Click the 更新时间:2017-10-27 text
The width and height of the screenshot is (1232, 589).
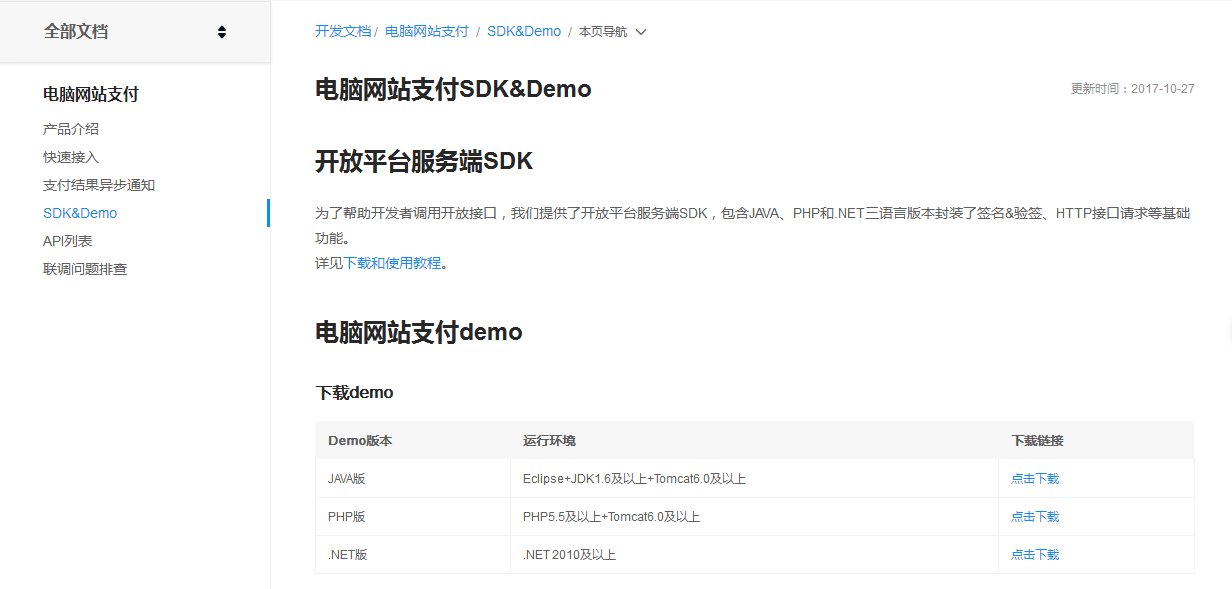click(x=1133, y=88)
